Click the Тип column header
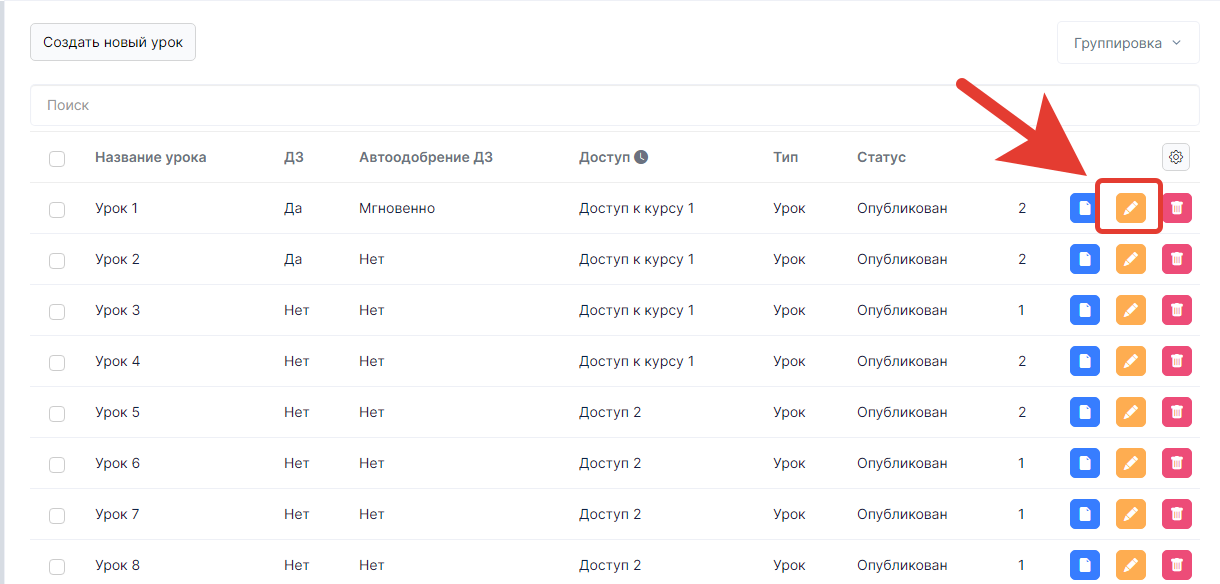Image resolution: width=1220 pixels, height=584 pixels. (x=786, y=157)
